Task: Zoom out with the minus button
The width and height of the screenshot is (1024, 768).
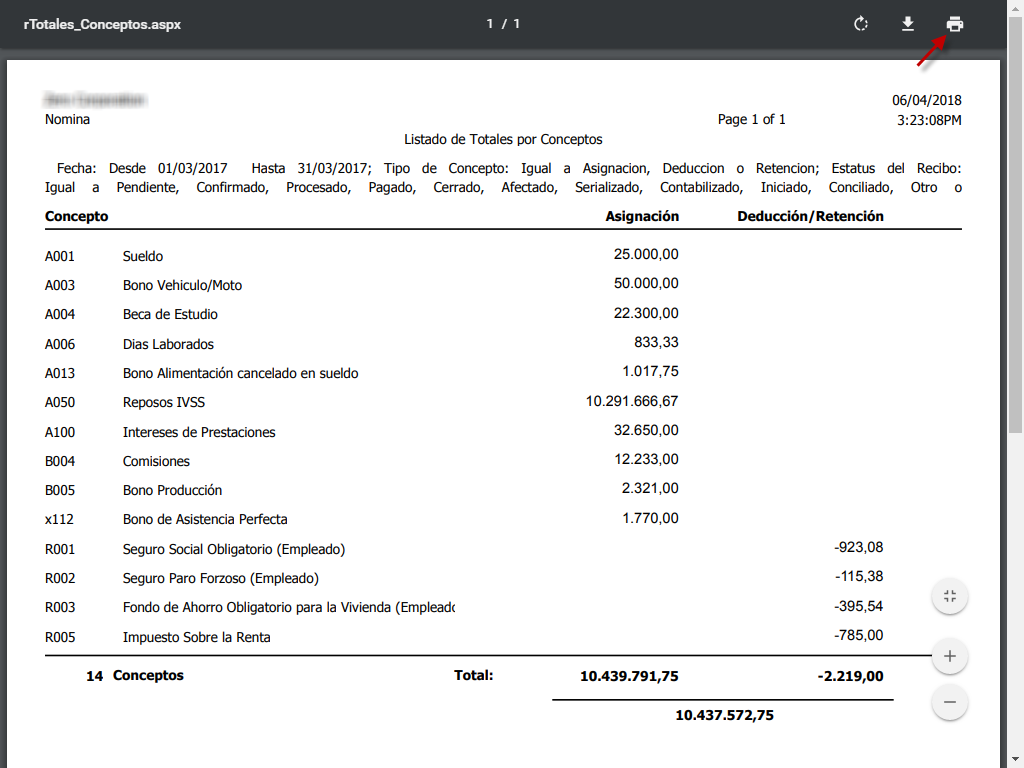Action: (x=950, y=703)
